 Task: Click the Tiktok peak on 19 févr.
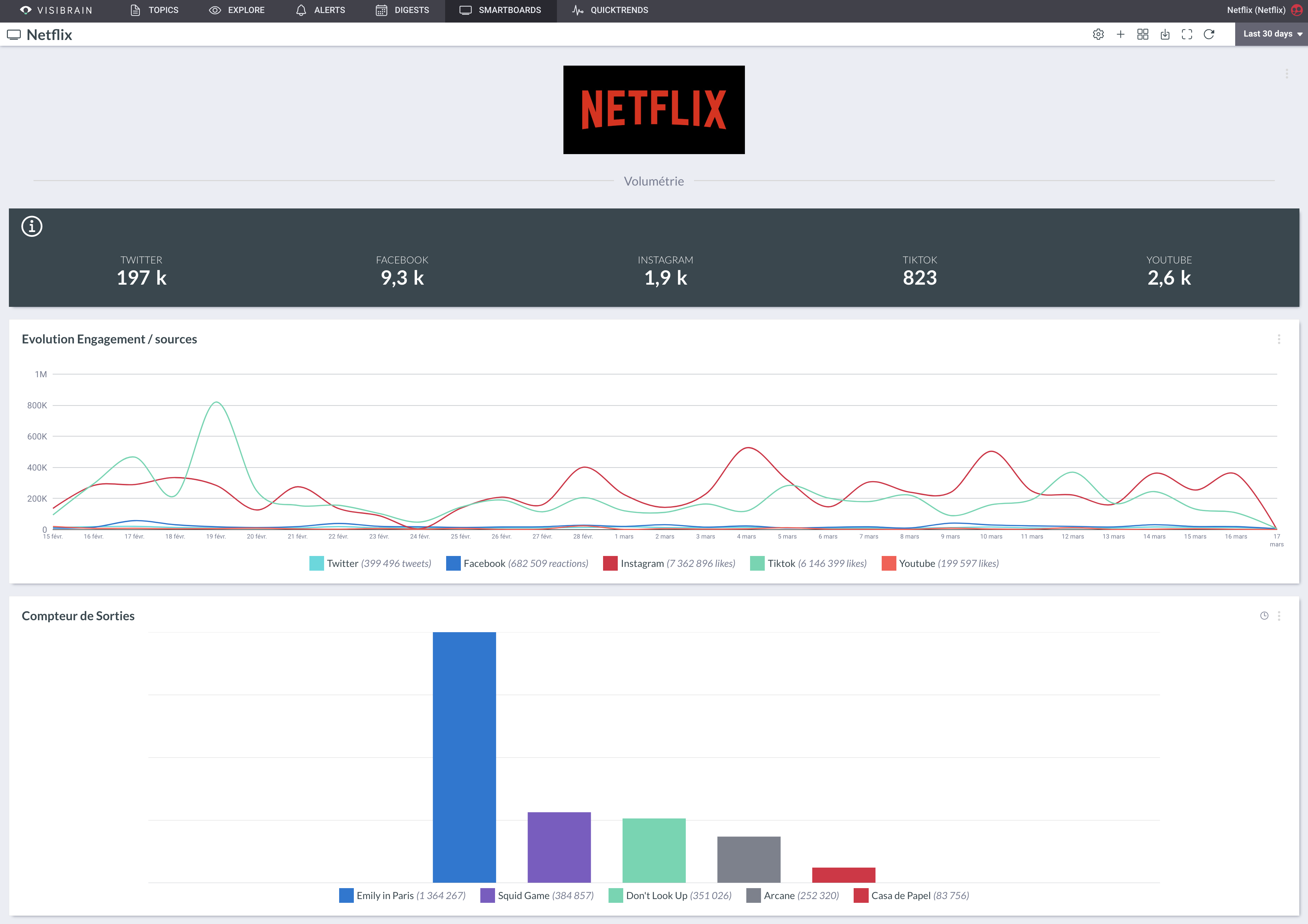[216, 403]
